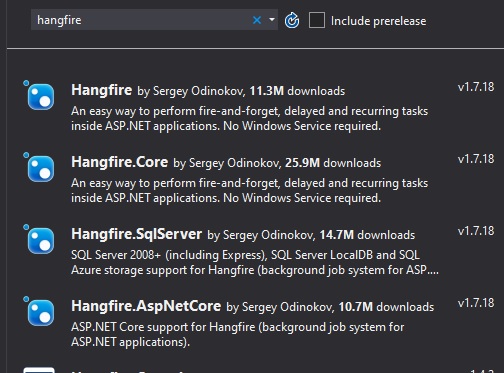
Task: Clear the hangfire search text
Action: (257, 20)
